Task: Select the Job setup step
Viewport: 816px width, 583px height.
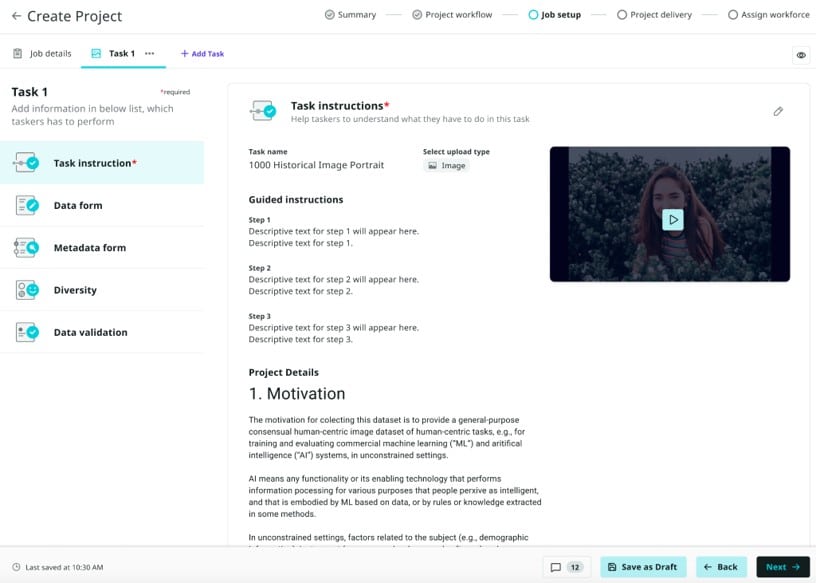Action: coord(554,15)
